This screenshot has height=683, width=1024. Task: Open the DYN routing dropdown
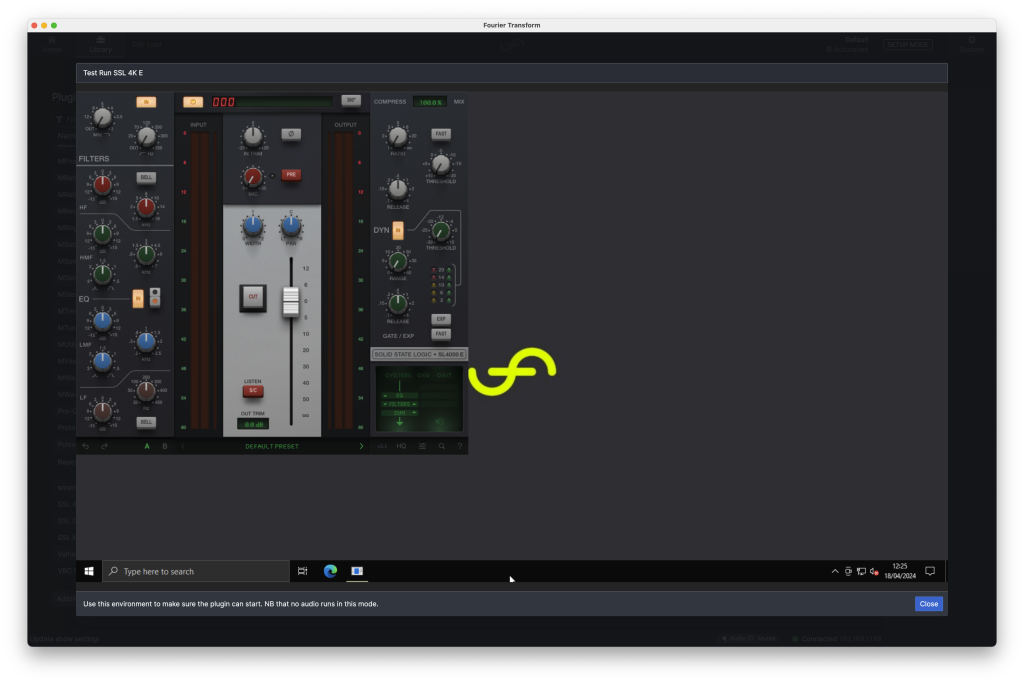click(x=400, y=413)
